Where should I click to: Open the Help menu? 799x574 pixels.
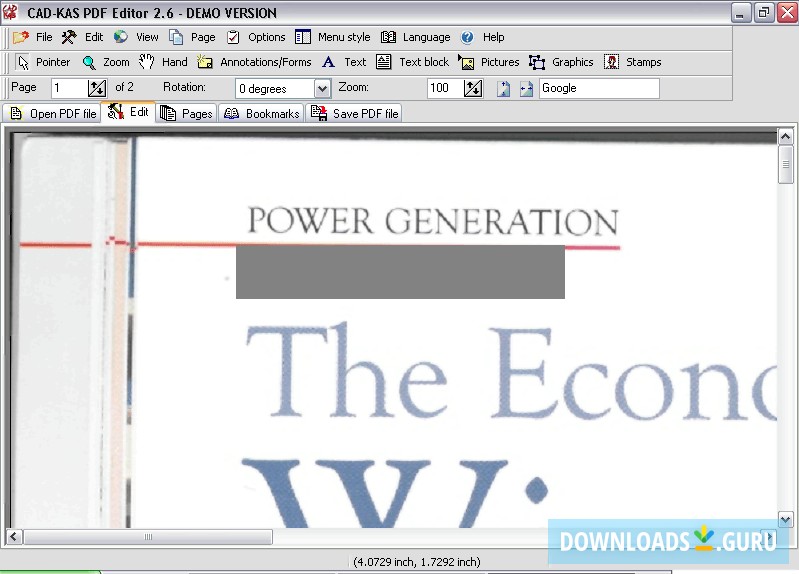pyautogui.click(x=493, y=37)
